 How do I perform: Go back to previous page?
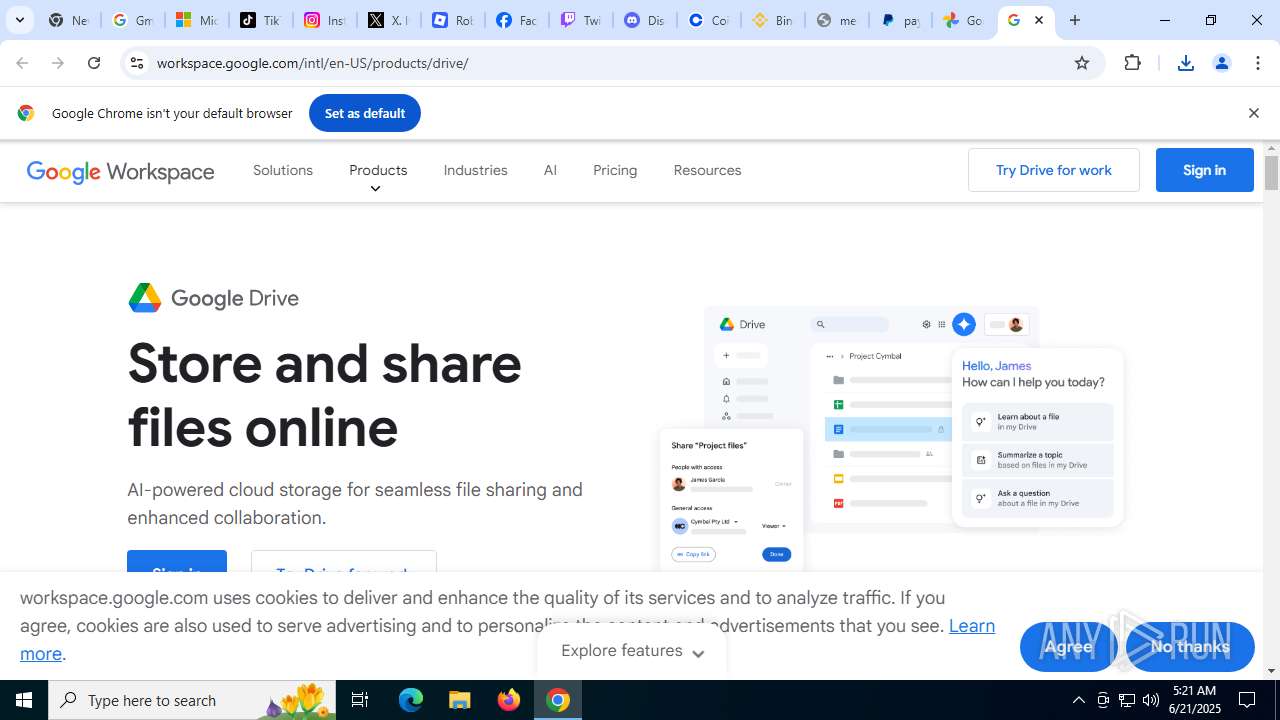click(x=22, y=63)
